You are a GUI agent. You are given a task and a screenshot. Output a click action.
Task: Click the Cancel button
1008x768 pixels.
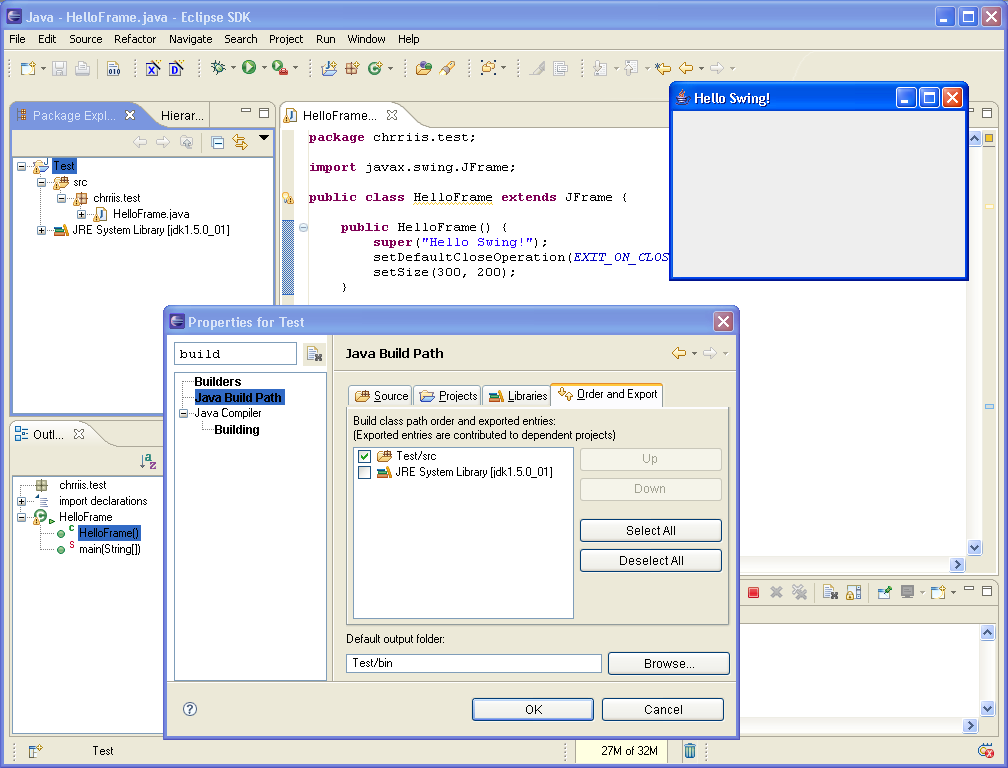663,710
